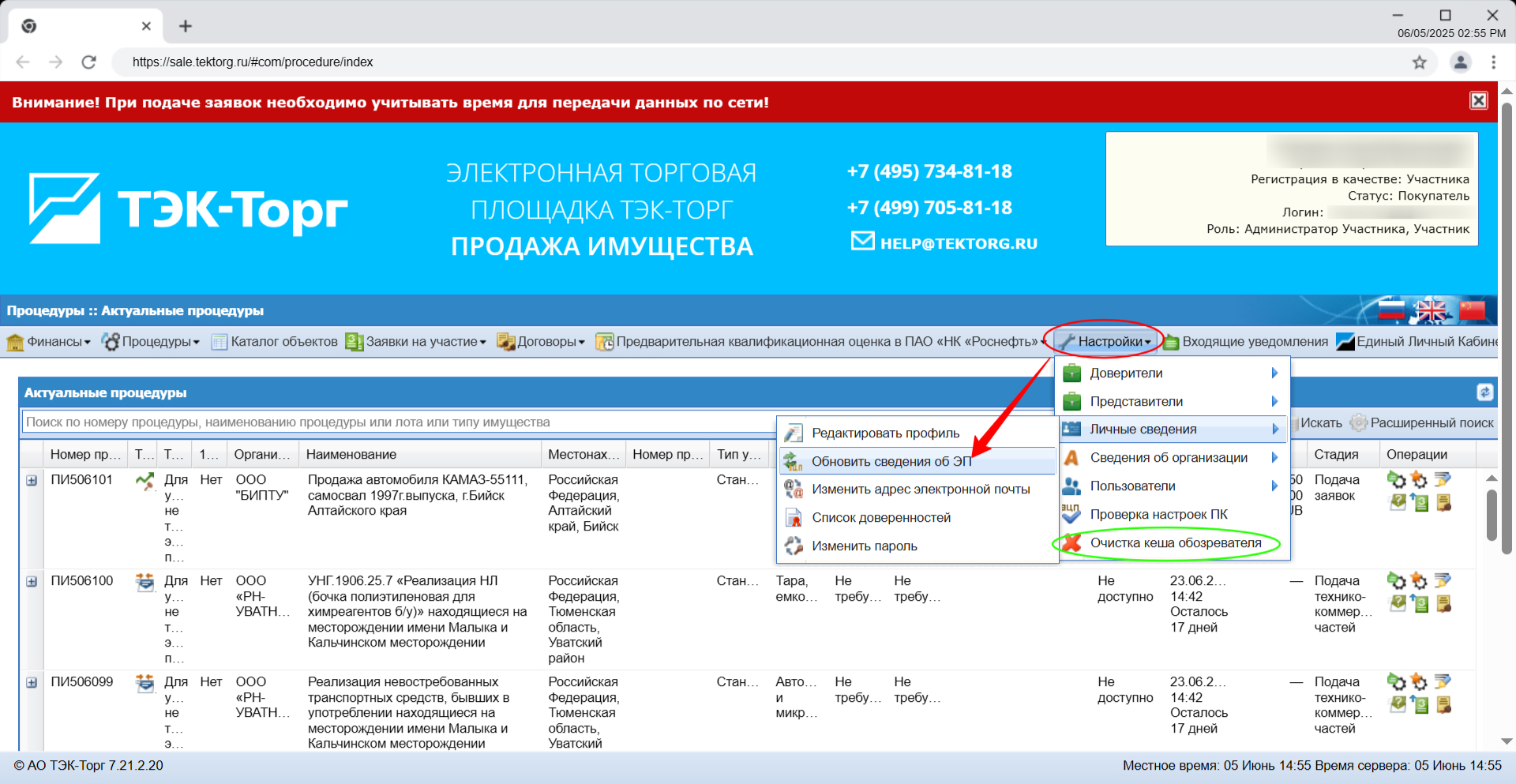Click the ТЭК-Торг logo

(188, 208)
